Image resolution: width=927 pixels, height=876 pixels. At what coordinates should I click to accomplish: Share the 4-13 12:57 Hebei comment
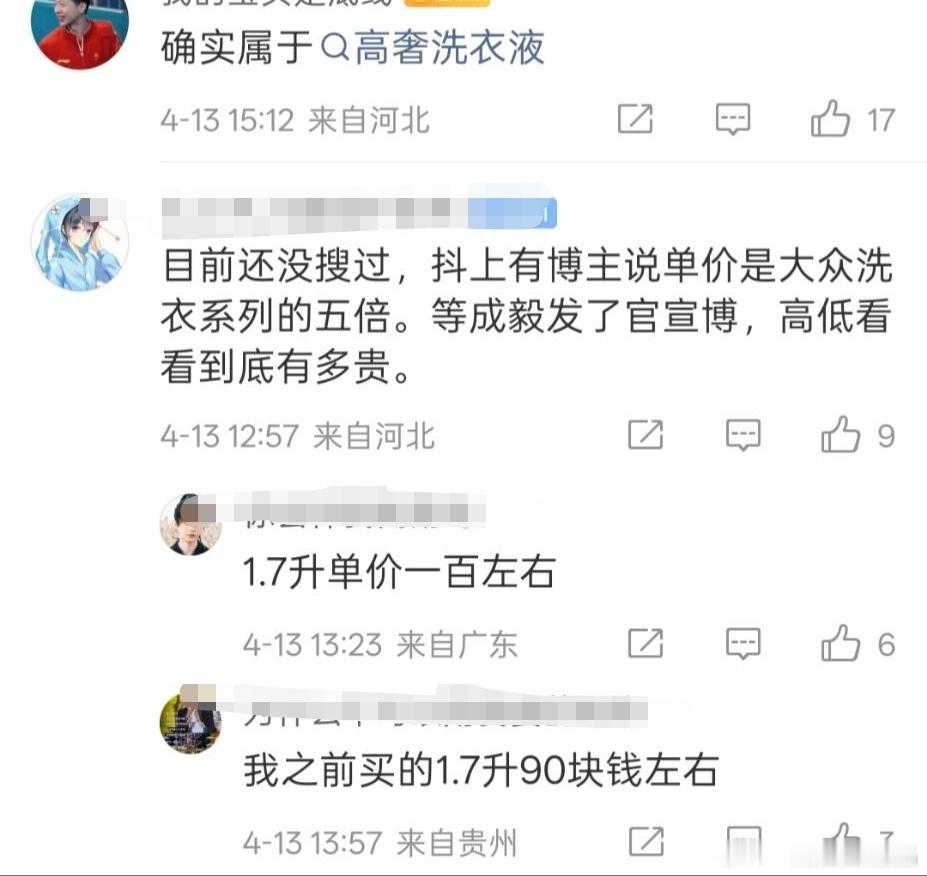645,434
